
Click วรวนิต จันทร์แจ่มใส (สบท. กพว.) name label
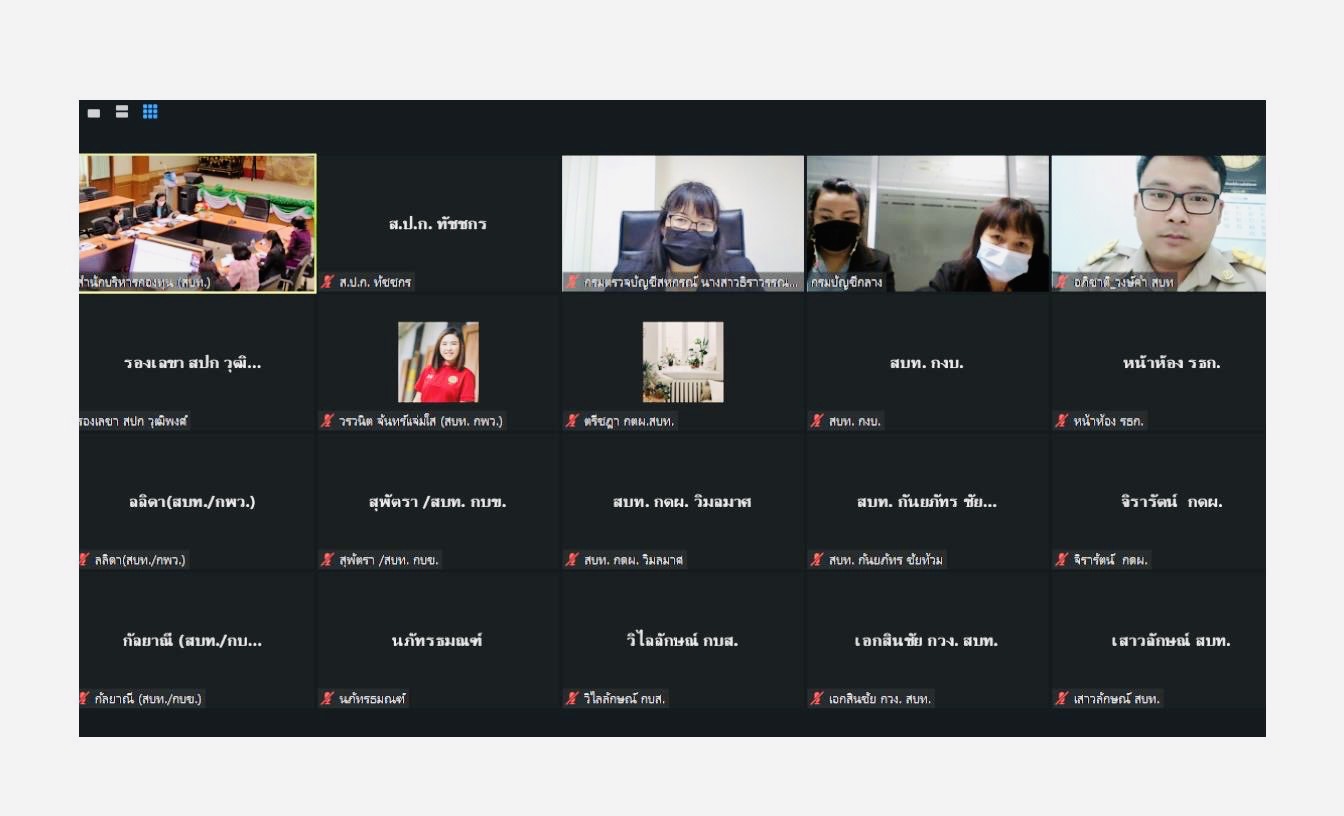(x=421, y=421)
